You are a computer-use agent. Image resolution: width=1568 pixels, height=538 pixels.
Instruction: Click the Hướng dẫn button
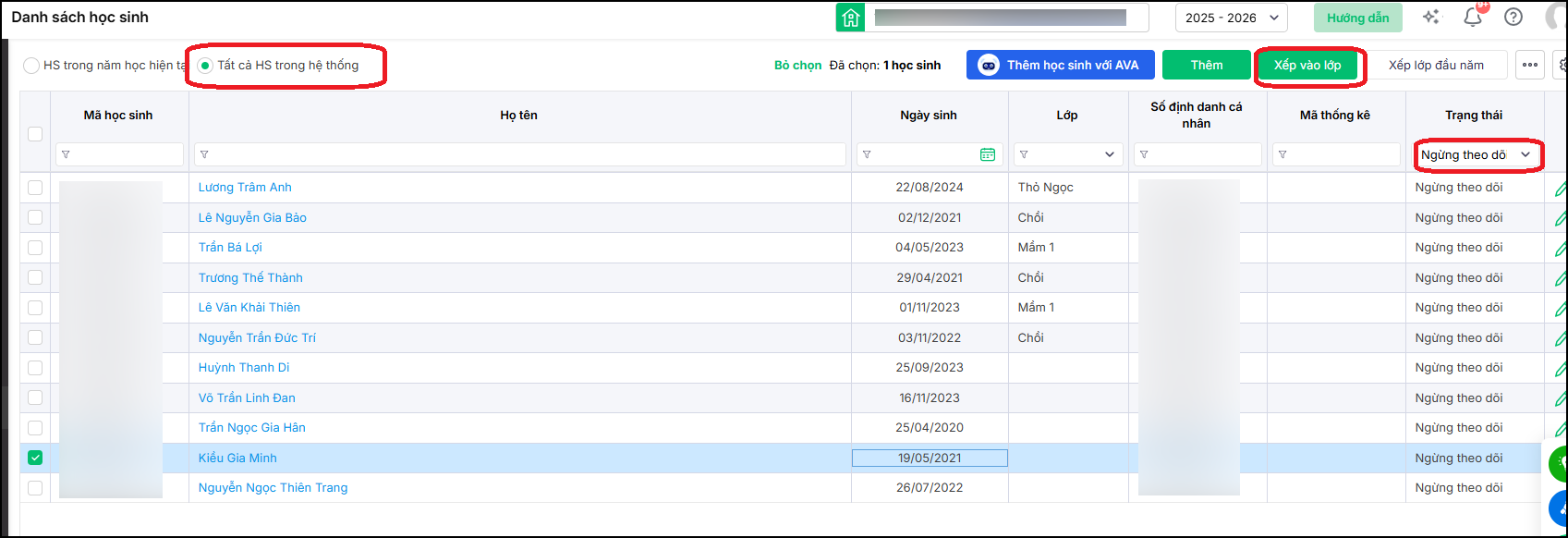(1357, 18)
